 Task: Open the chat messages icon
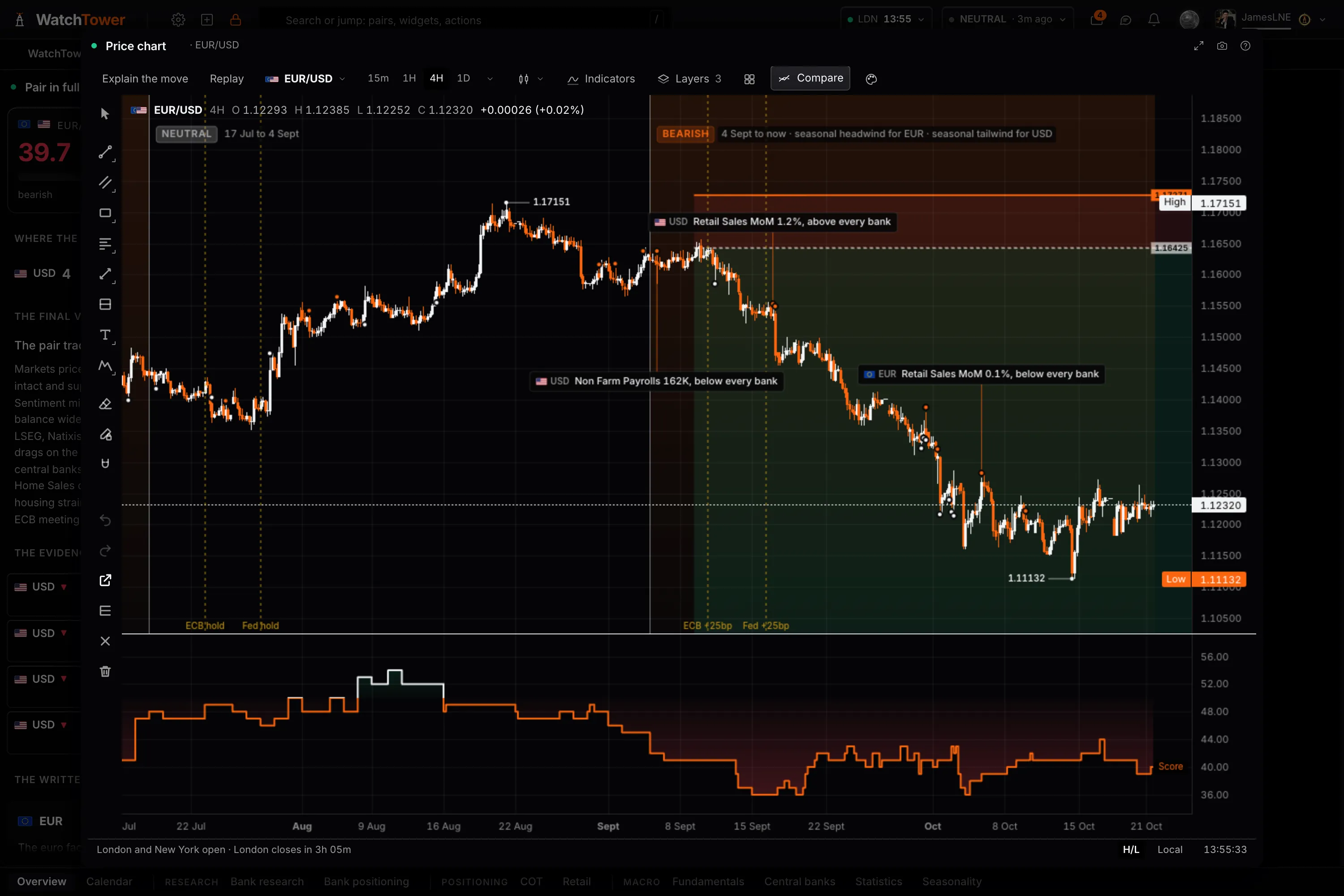[x=1126, y=20]
